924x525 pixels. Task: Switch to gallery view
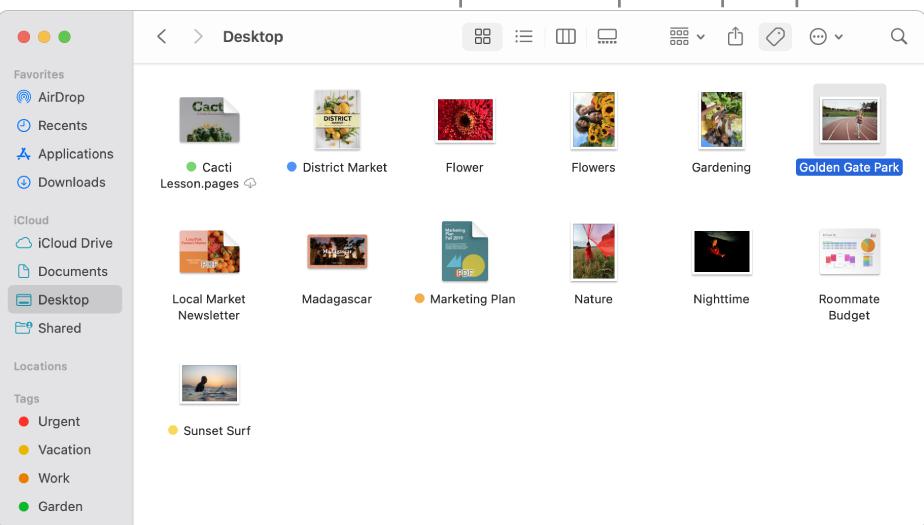pyautogui.click(x=607, y=37)
